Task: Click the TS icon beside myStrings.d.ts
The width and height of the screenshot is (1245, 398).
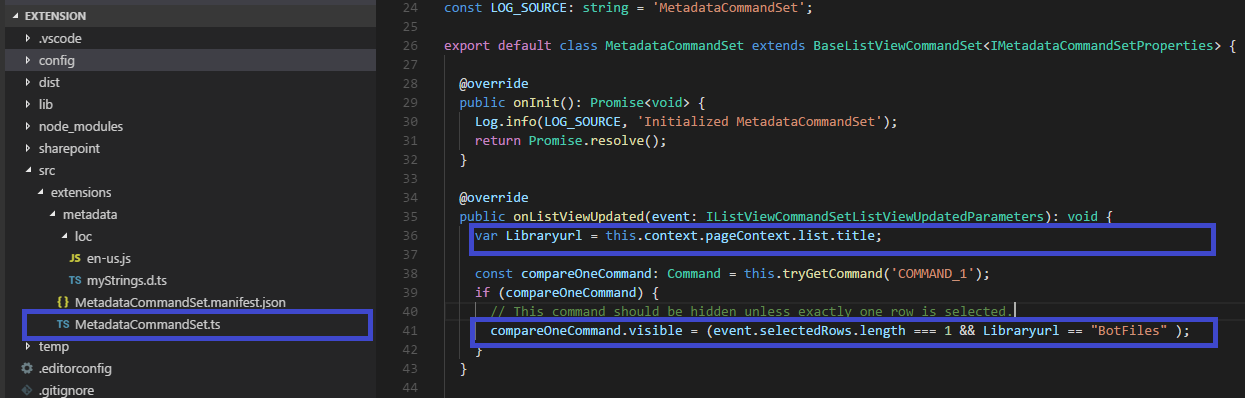Action: point(75,280)
